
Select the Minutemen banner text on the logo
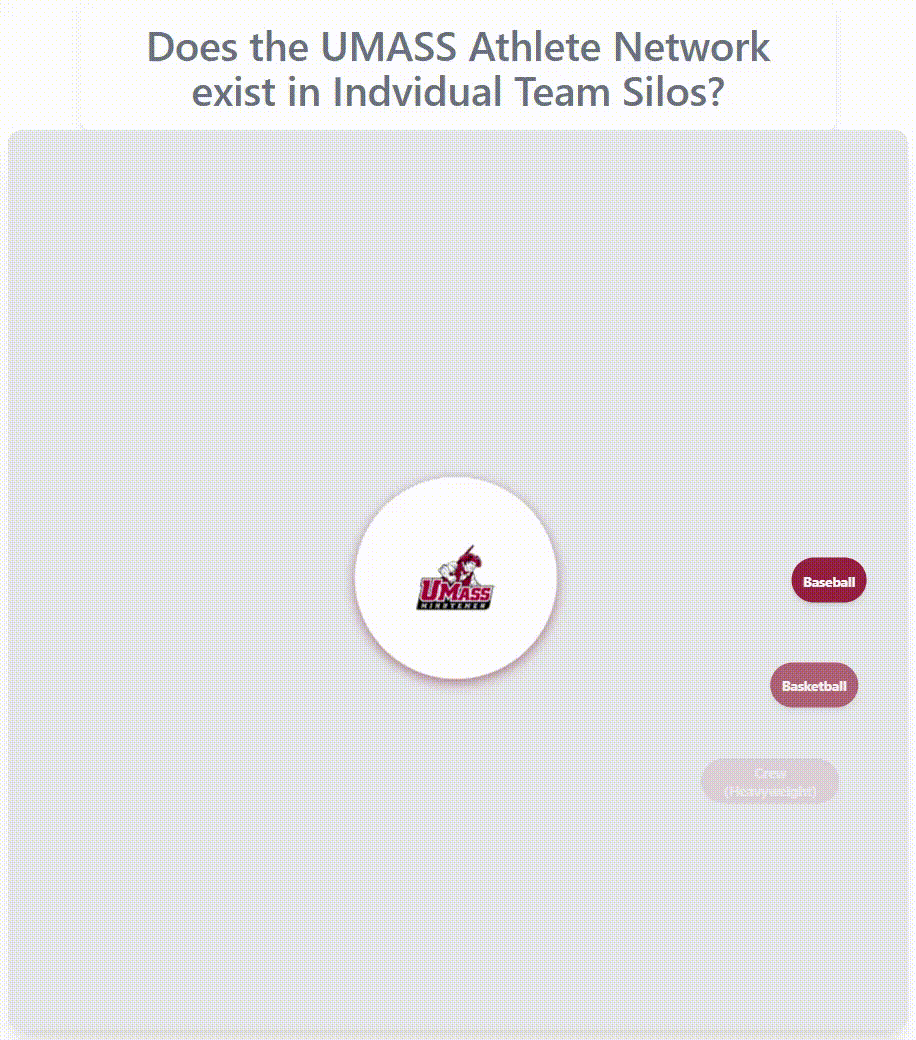453,607
